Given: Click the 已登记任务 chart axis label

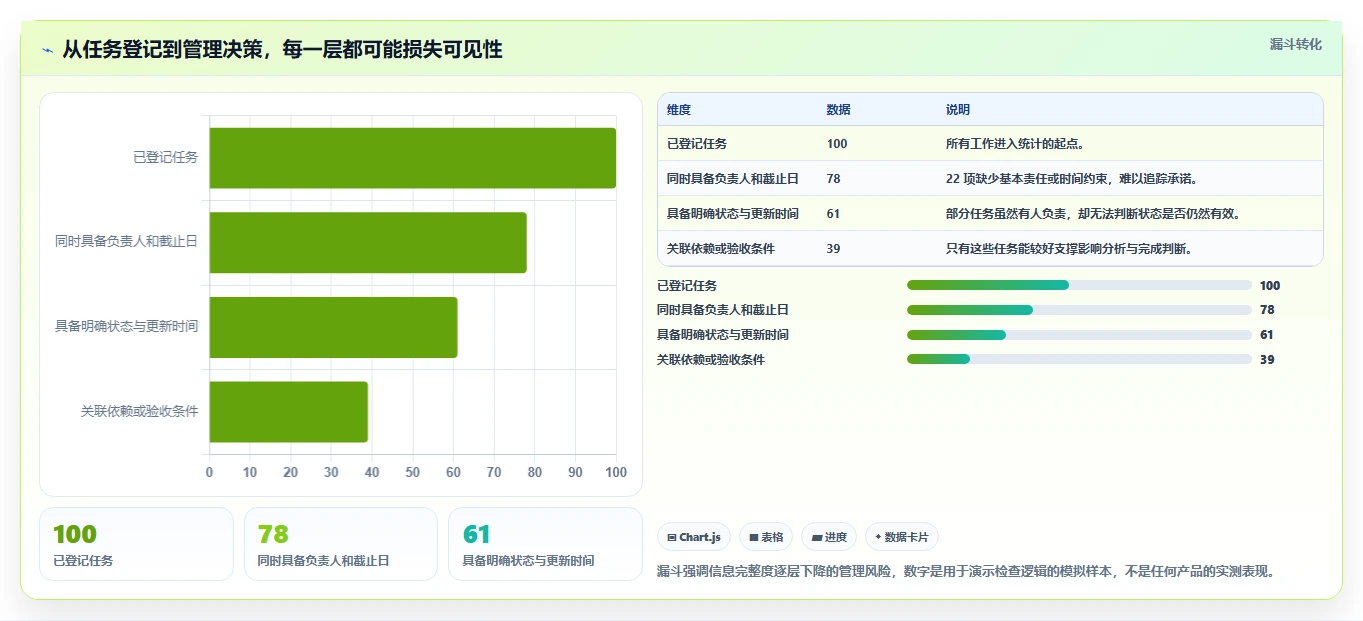Looking at the screenshot, I should click(x=166, y=157).
